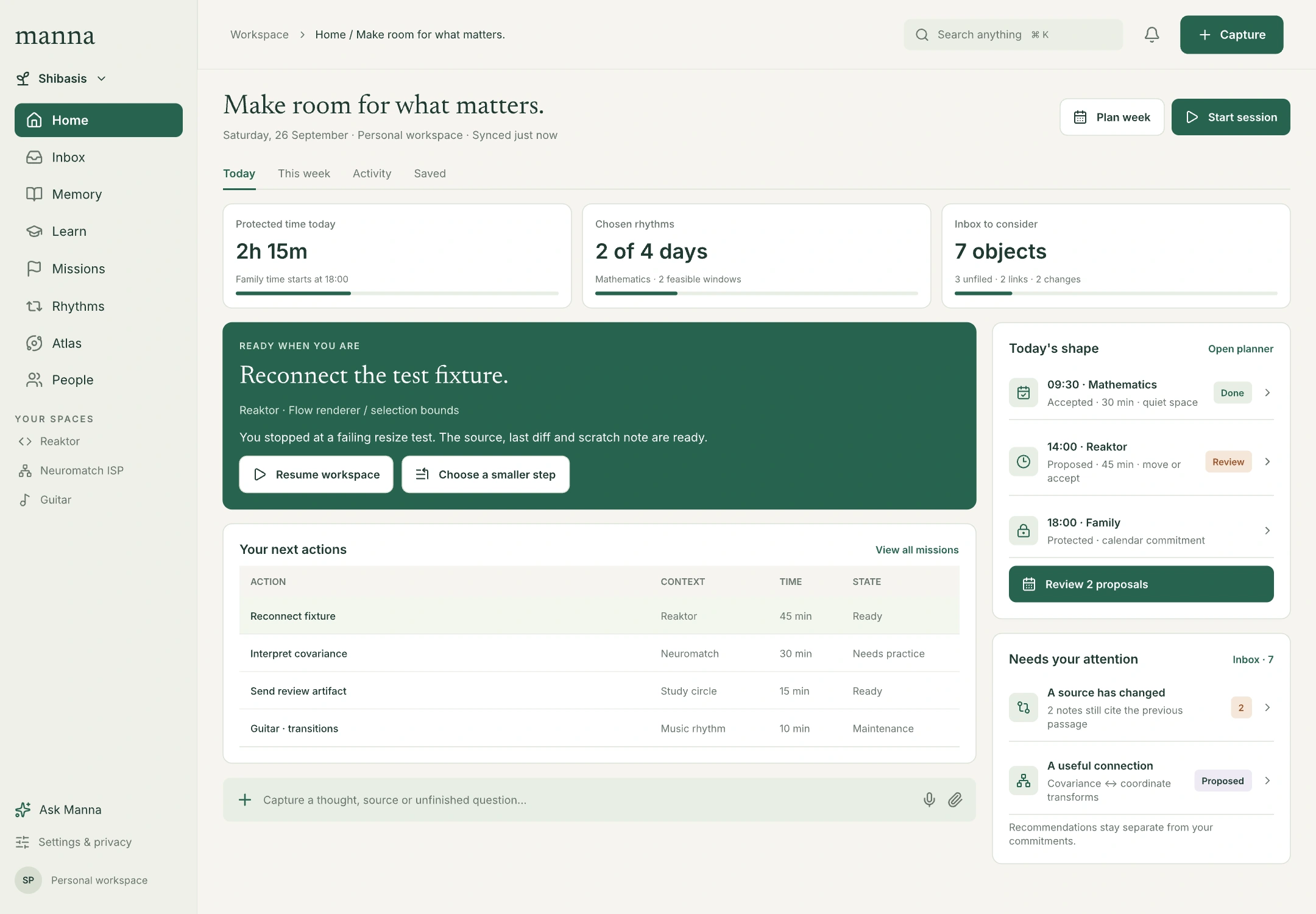Click Review 2 proposals button
This screenshot has height=914, width=1316.
1141,584
